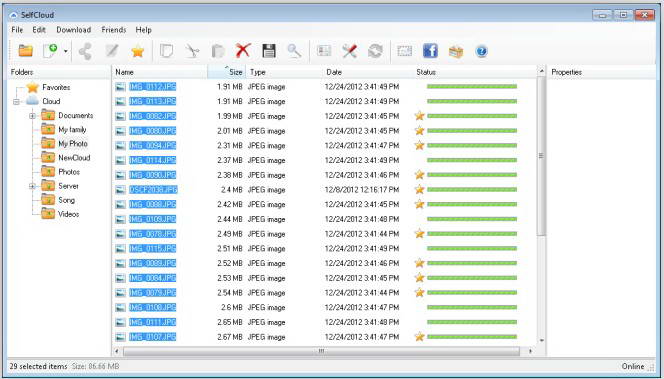The width and height of the screenshot is (664, 379).
Task: Open the Download menu
Action: coord(74,30)
